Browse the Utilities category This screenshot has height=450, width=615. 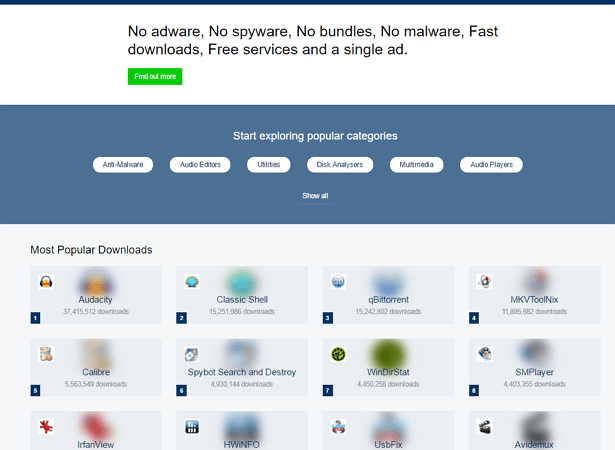click(269, 165)
